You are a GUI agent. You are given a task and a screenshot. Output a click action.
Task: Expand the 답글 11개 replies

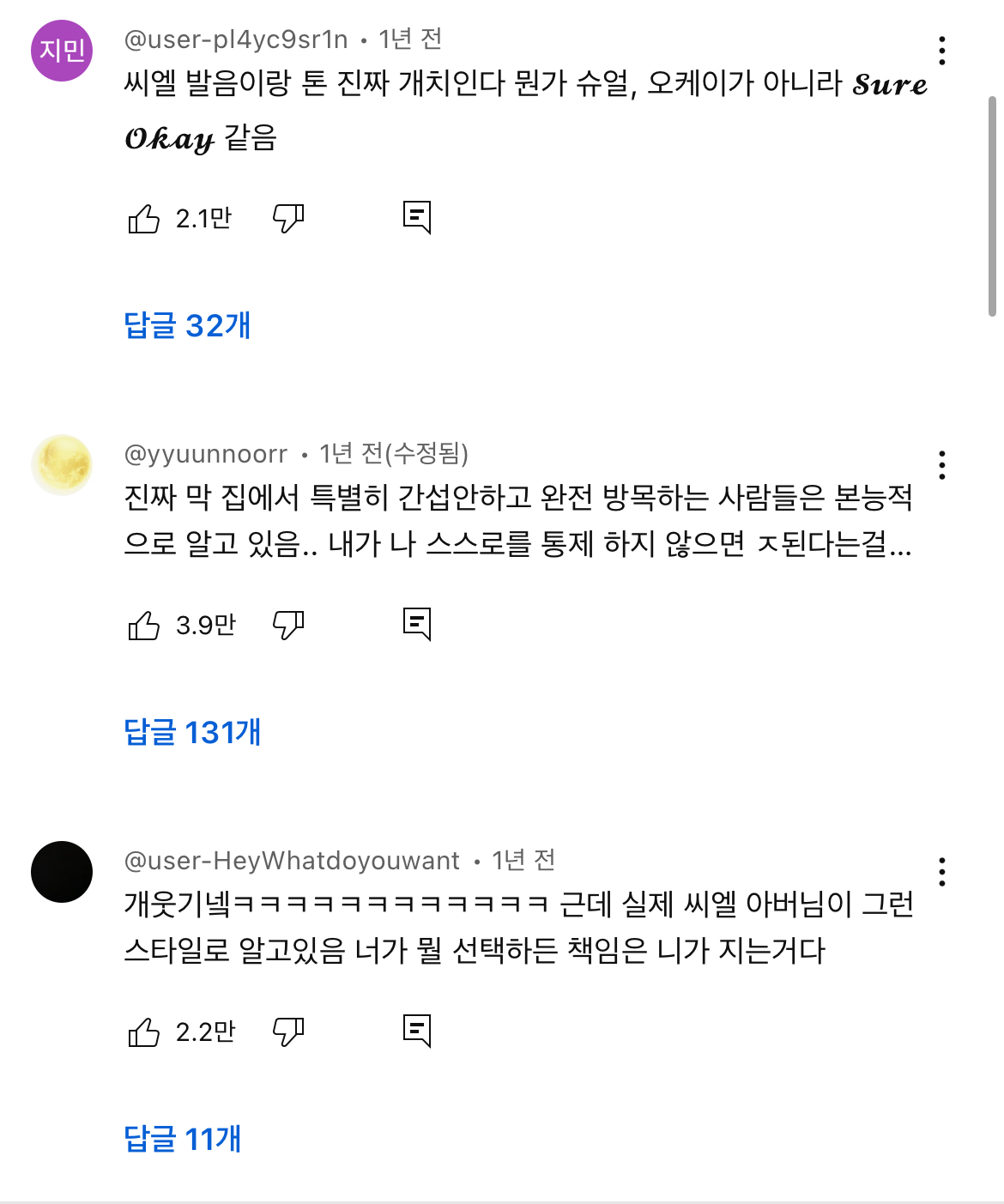tap(183, 1140)
